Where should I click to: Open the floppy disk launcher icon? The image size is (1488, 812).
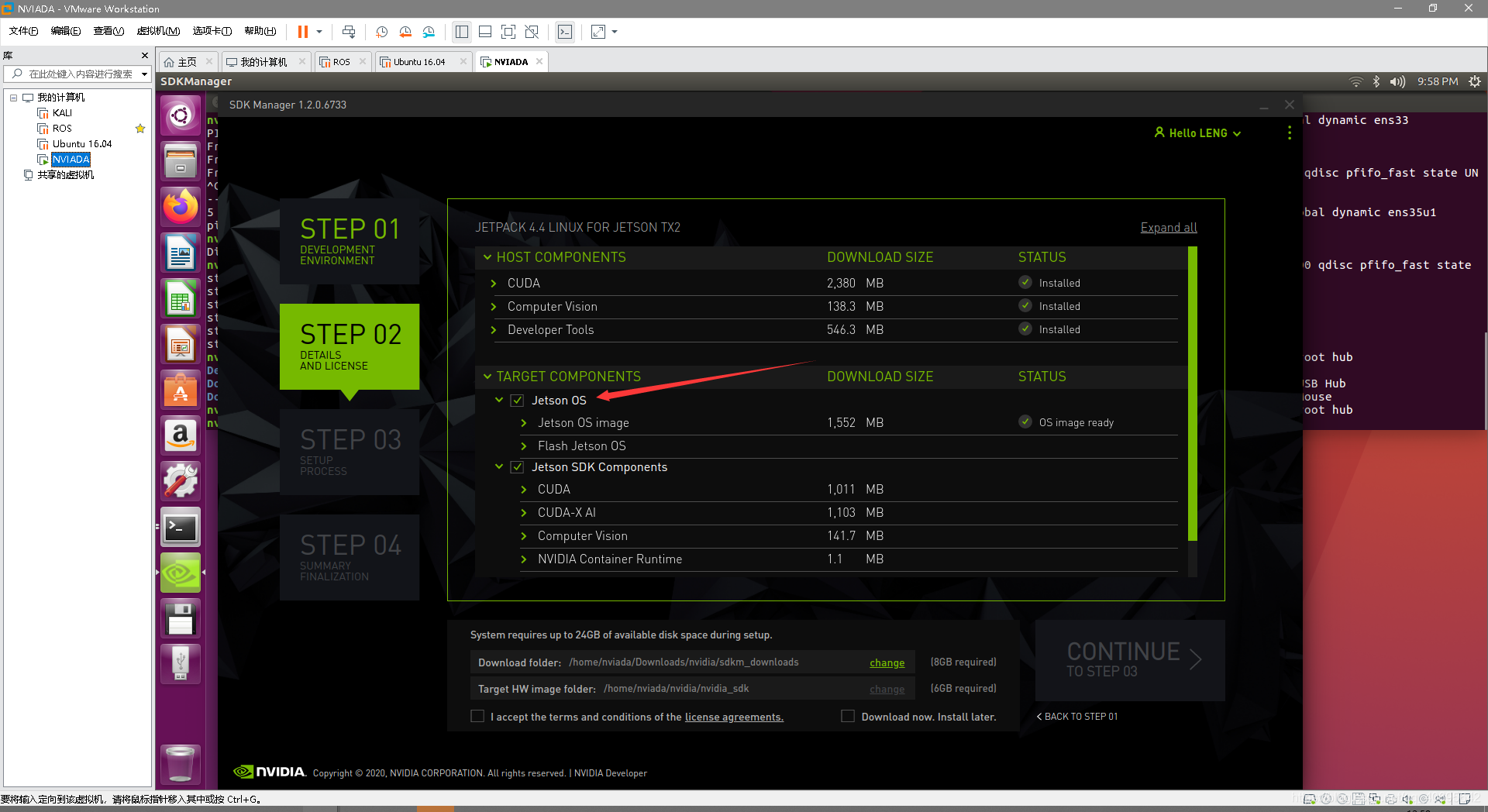click(181, 619)
